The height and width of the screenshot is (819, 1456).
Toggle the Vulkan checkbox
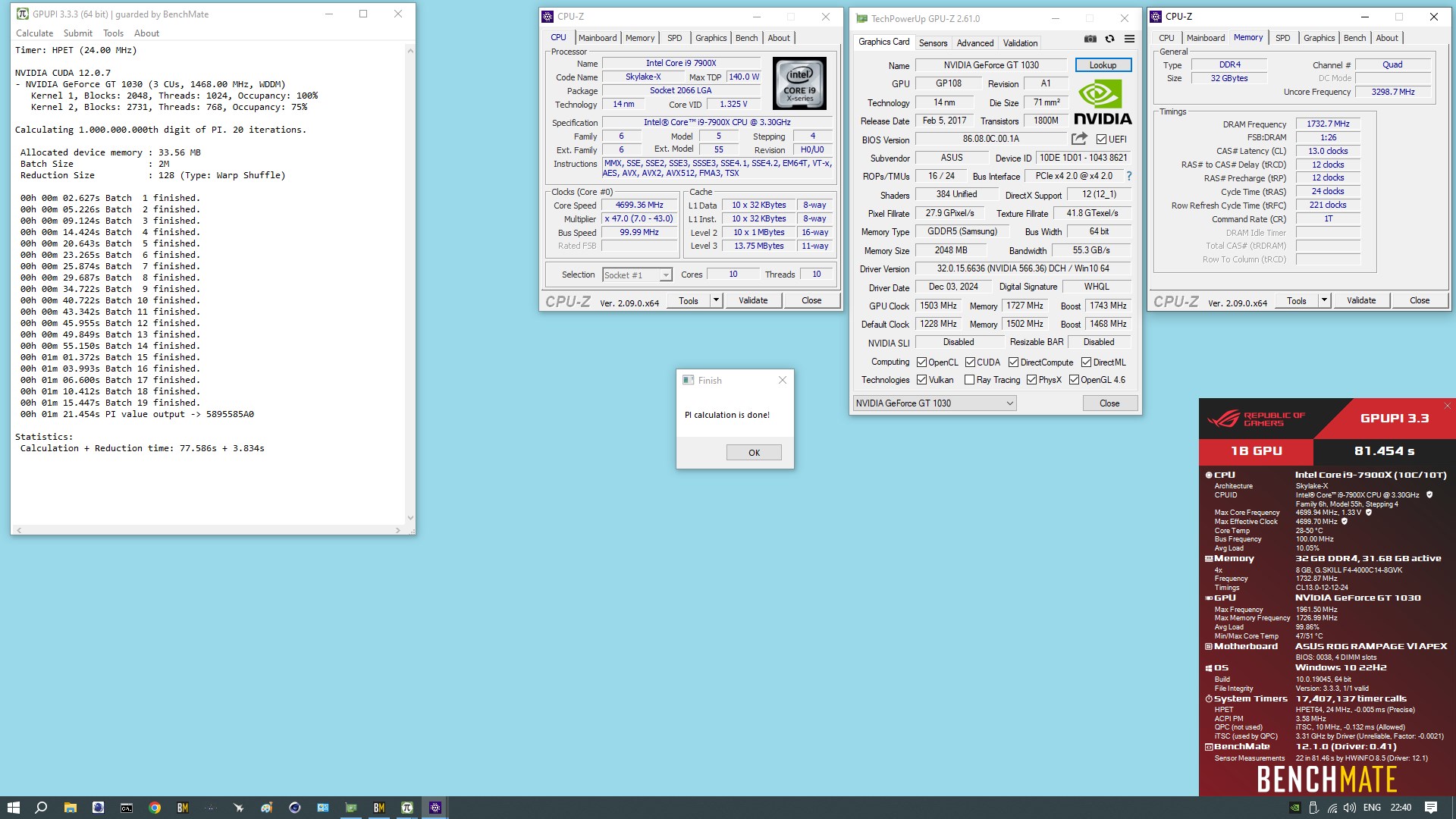(x=921, y=380)
